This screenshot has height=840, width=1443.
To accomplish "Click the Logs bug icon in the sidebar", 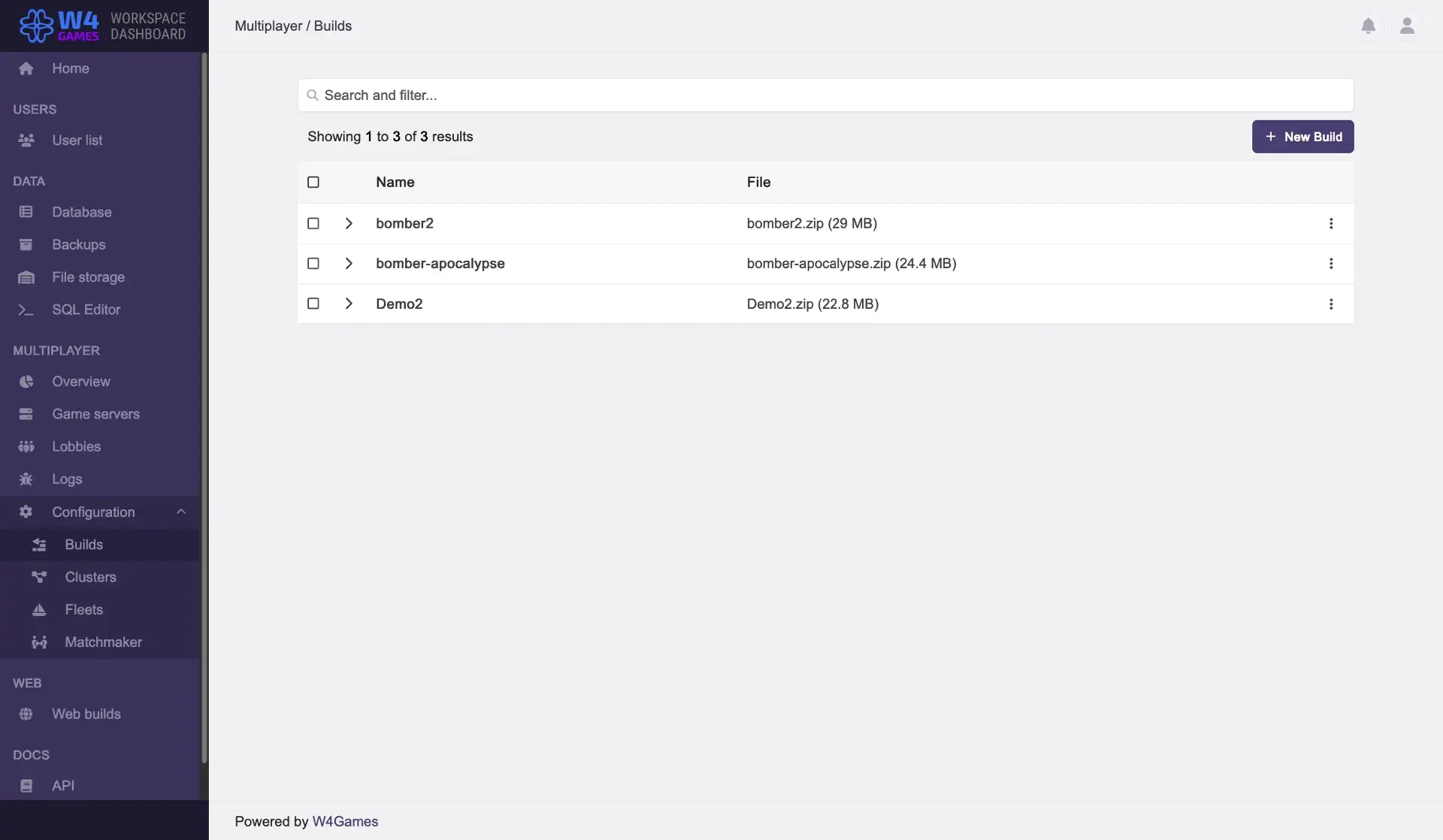I will [x=26, y=479].
